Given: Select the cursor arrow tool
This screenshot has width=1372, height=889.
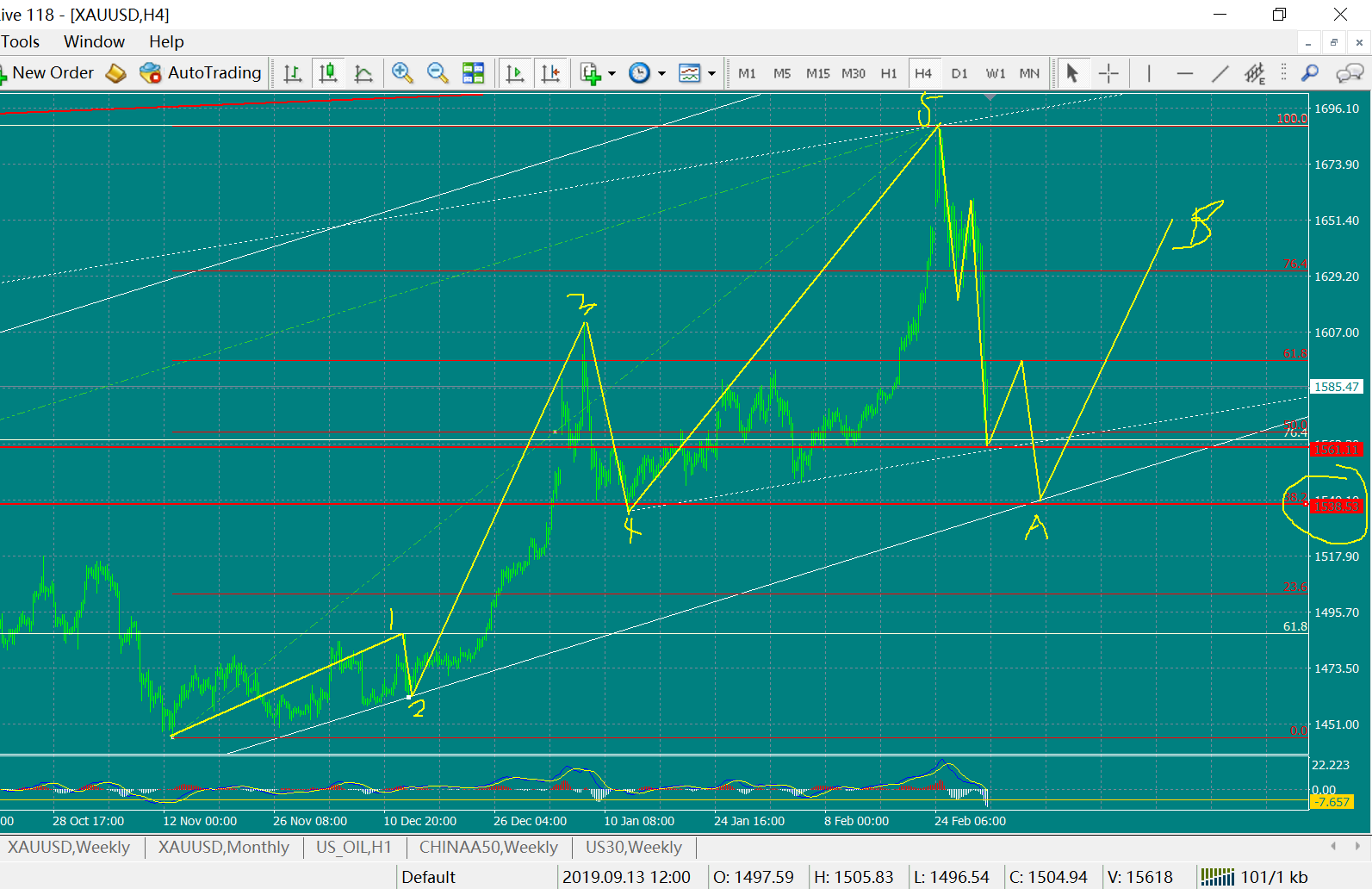Looking at the screenshot, I should tap(1072, 73).
